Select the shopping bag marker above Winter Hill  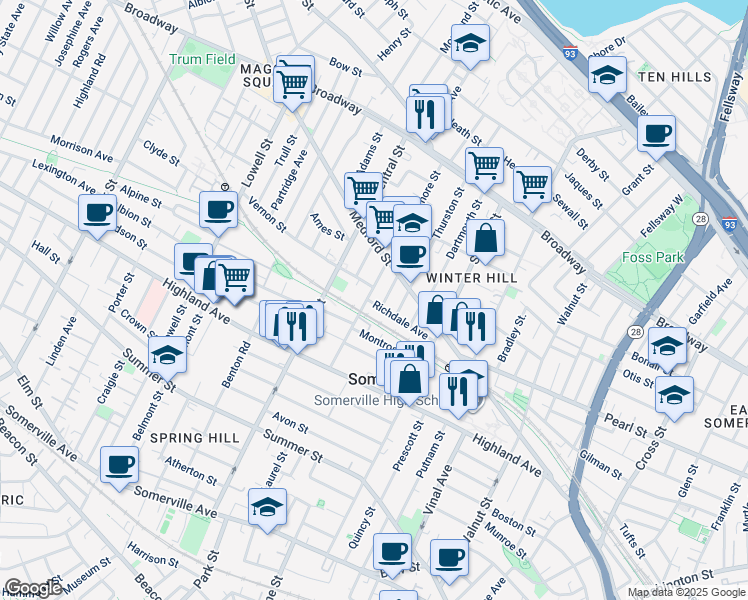(x=485, y=238)
